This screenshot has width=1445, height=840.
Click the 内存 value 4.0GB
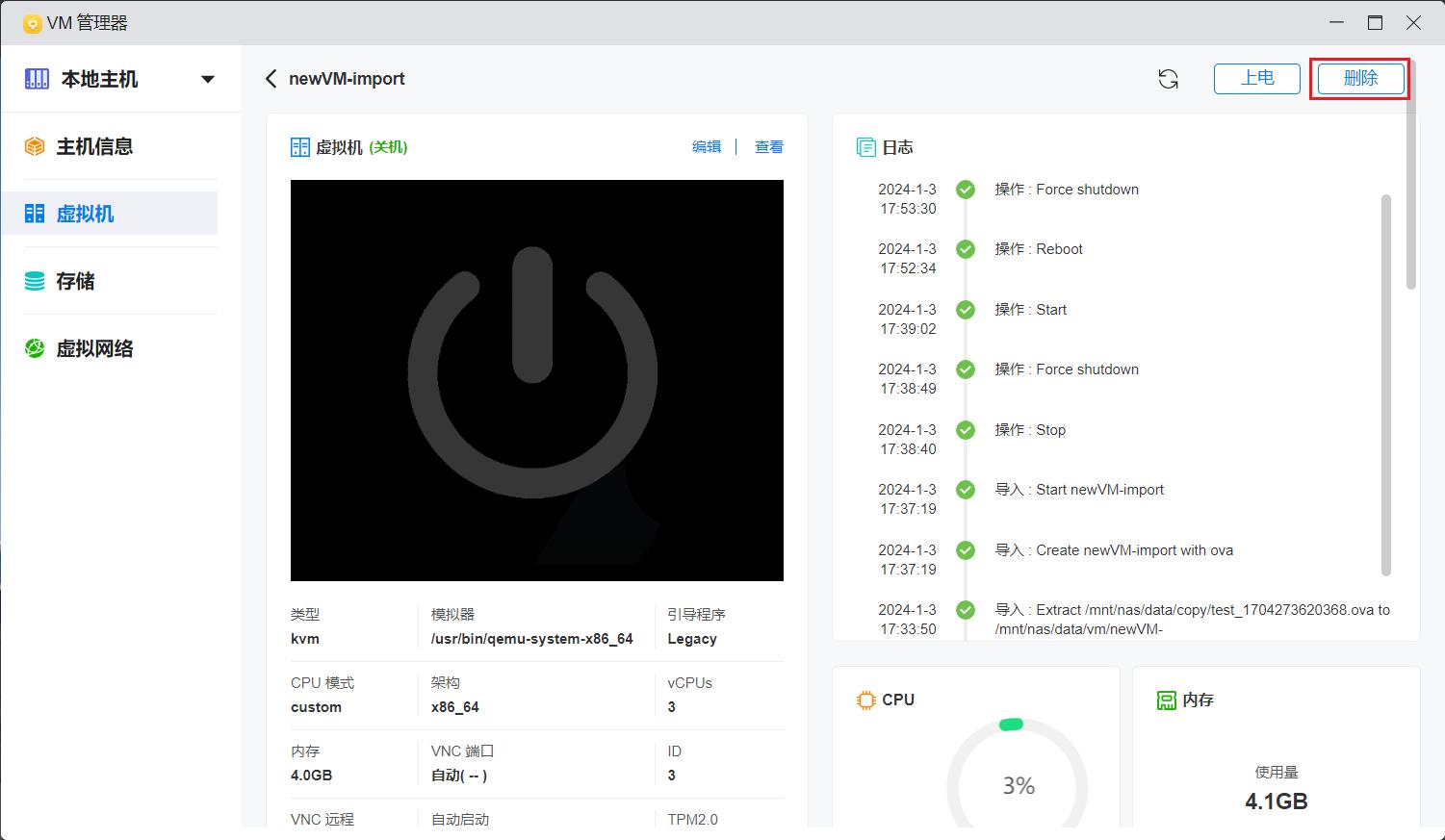pos(312,776)
